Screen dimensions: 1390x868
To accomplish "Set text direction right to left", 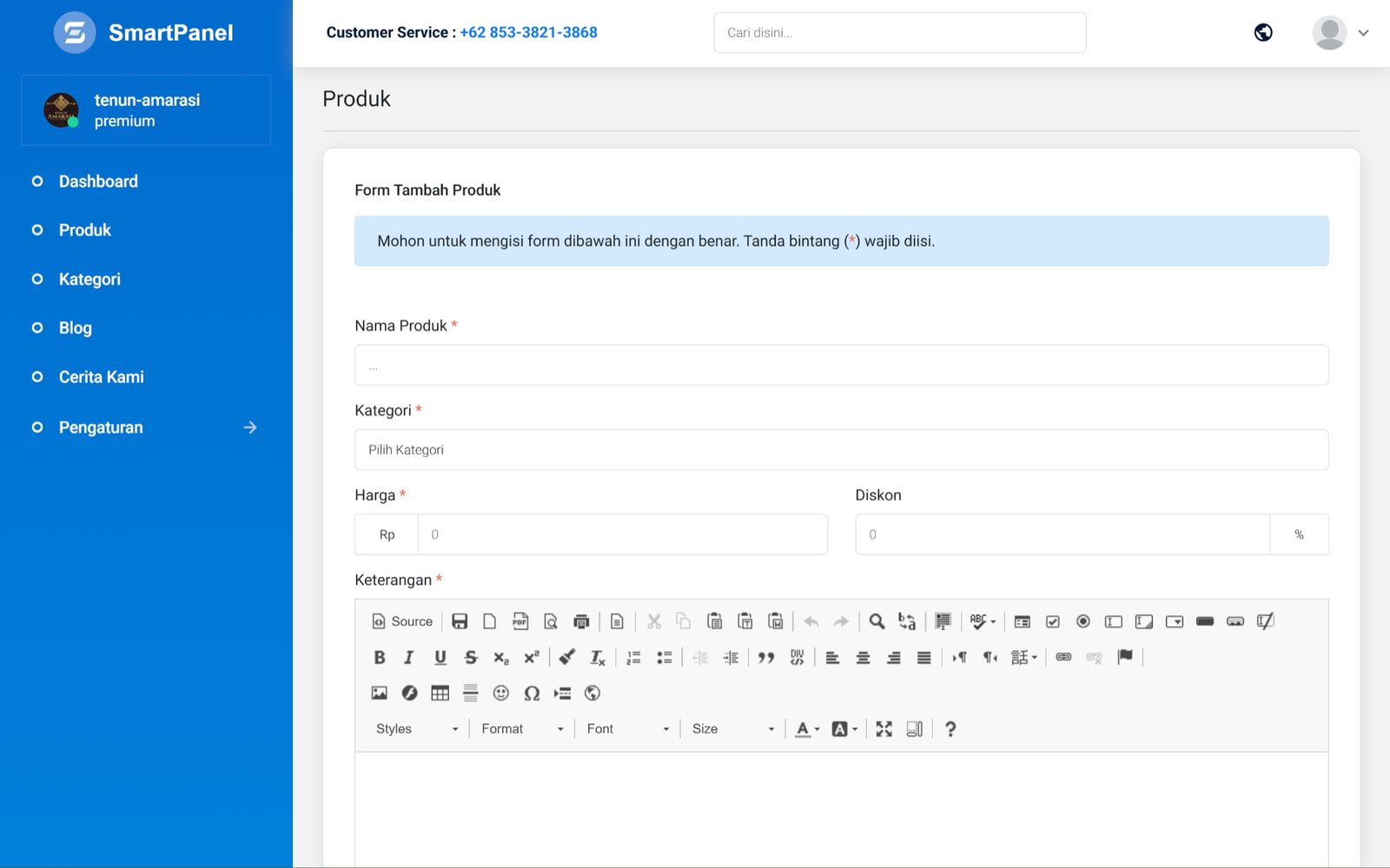I will 990,658.
